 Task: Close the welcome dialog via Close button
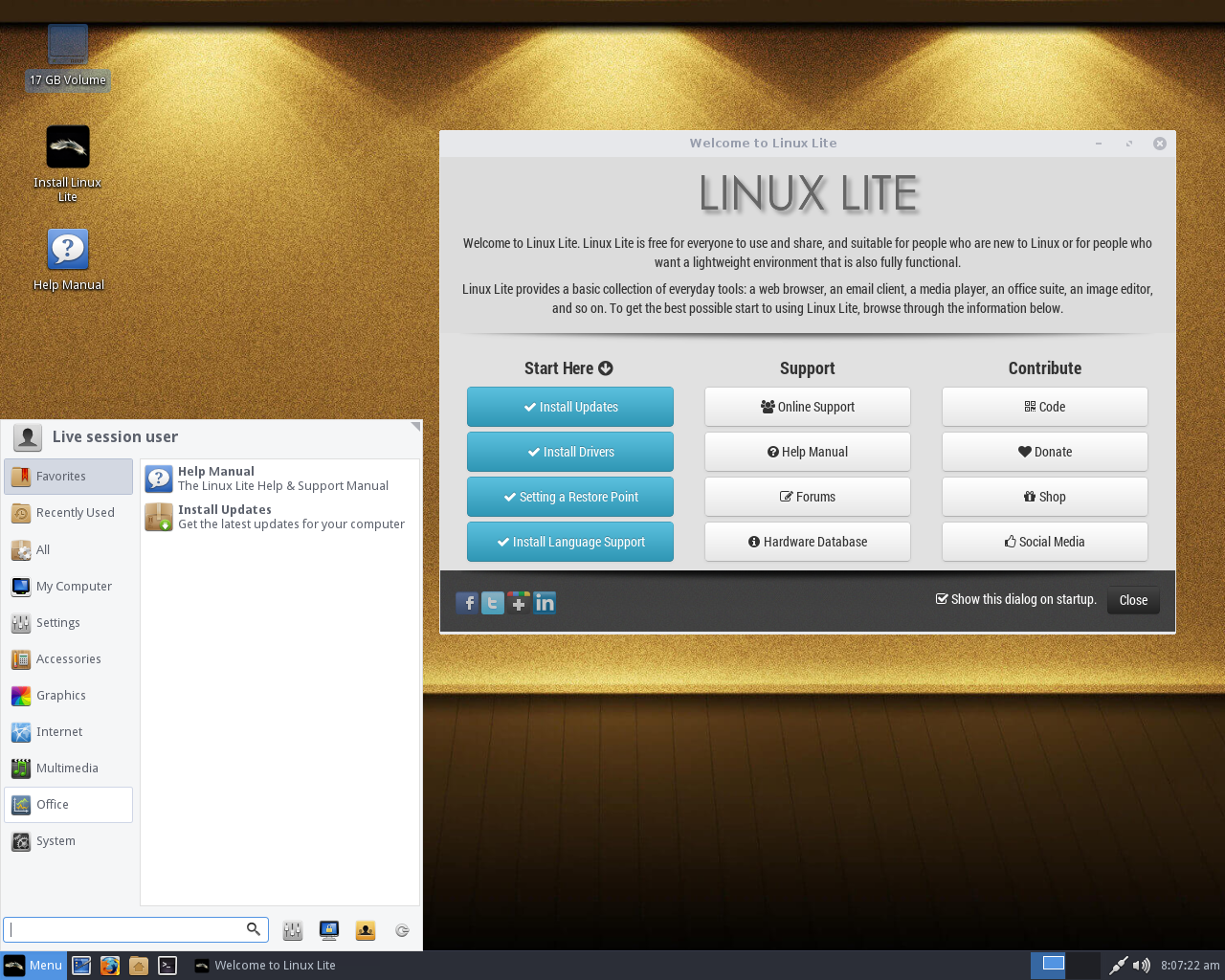point(1133,600)
